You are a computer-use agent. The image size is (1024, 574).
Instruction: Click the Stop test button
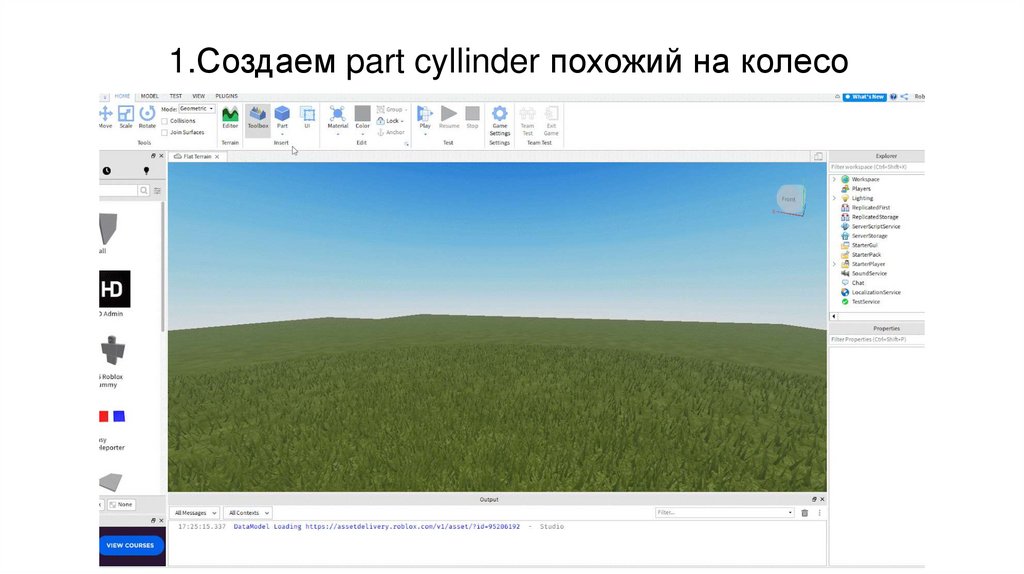click(472, 117)
